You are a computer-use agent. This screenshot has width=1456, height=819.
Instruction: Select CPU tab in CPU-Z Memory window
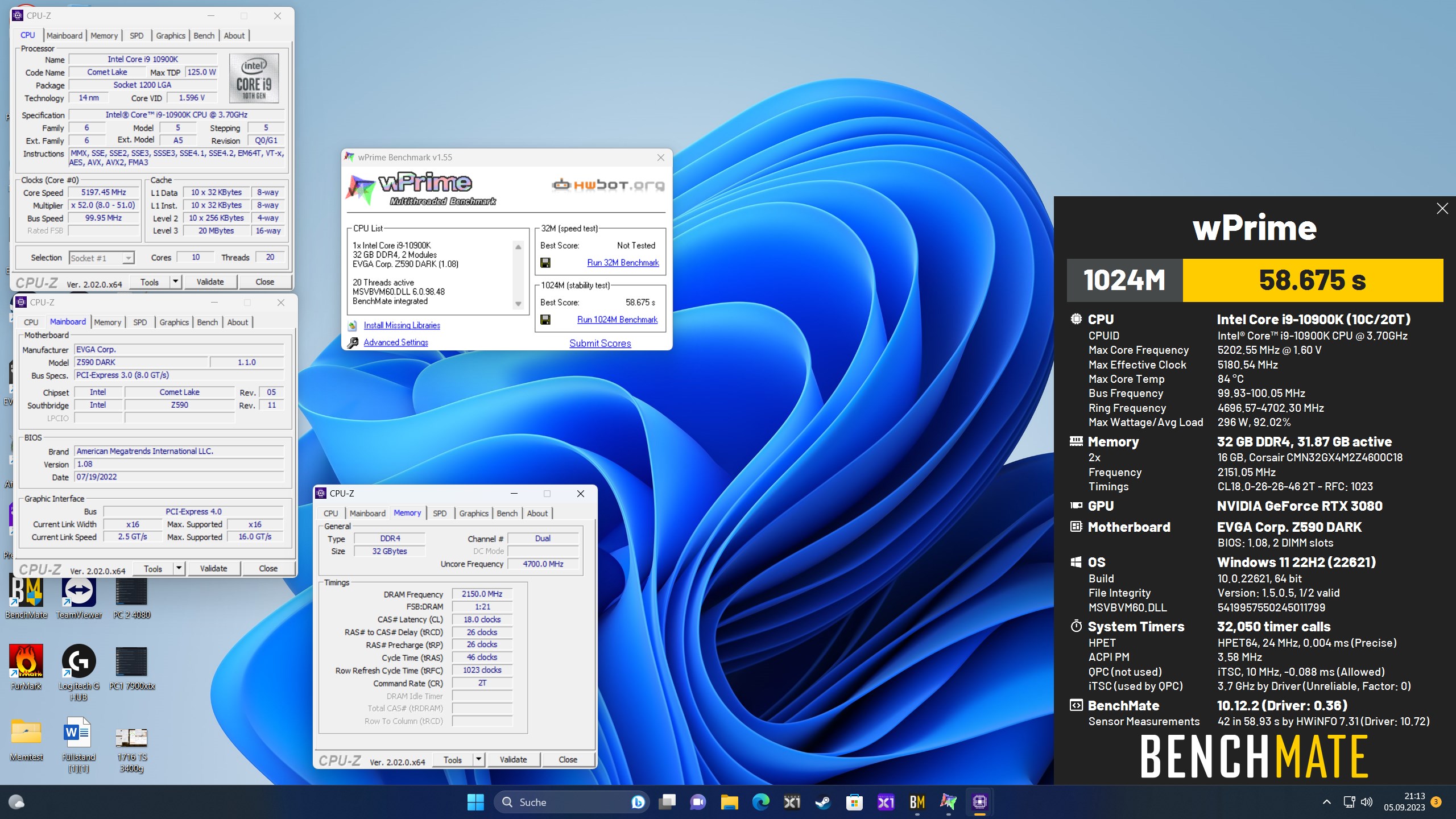click(x=330, y=513)
